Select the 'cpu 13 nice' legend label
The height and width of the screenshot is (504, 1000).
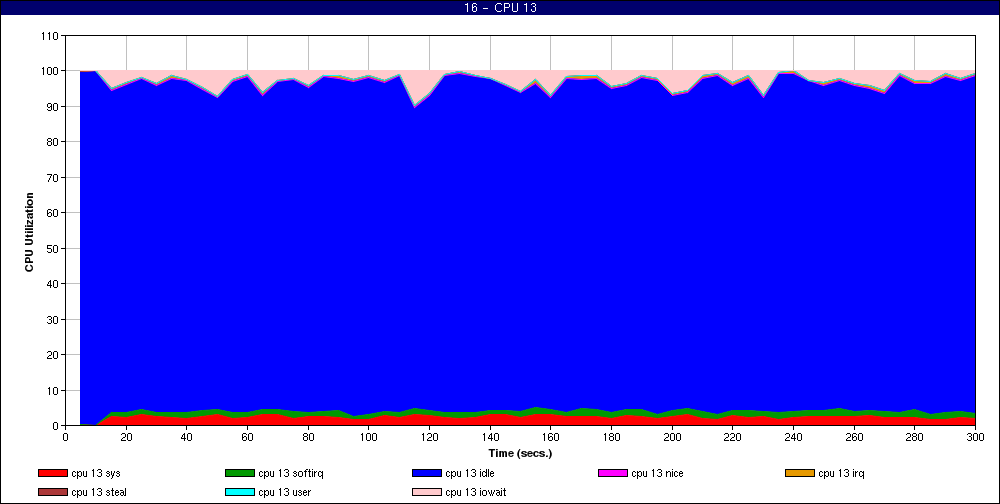(x=657, y=473)
